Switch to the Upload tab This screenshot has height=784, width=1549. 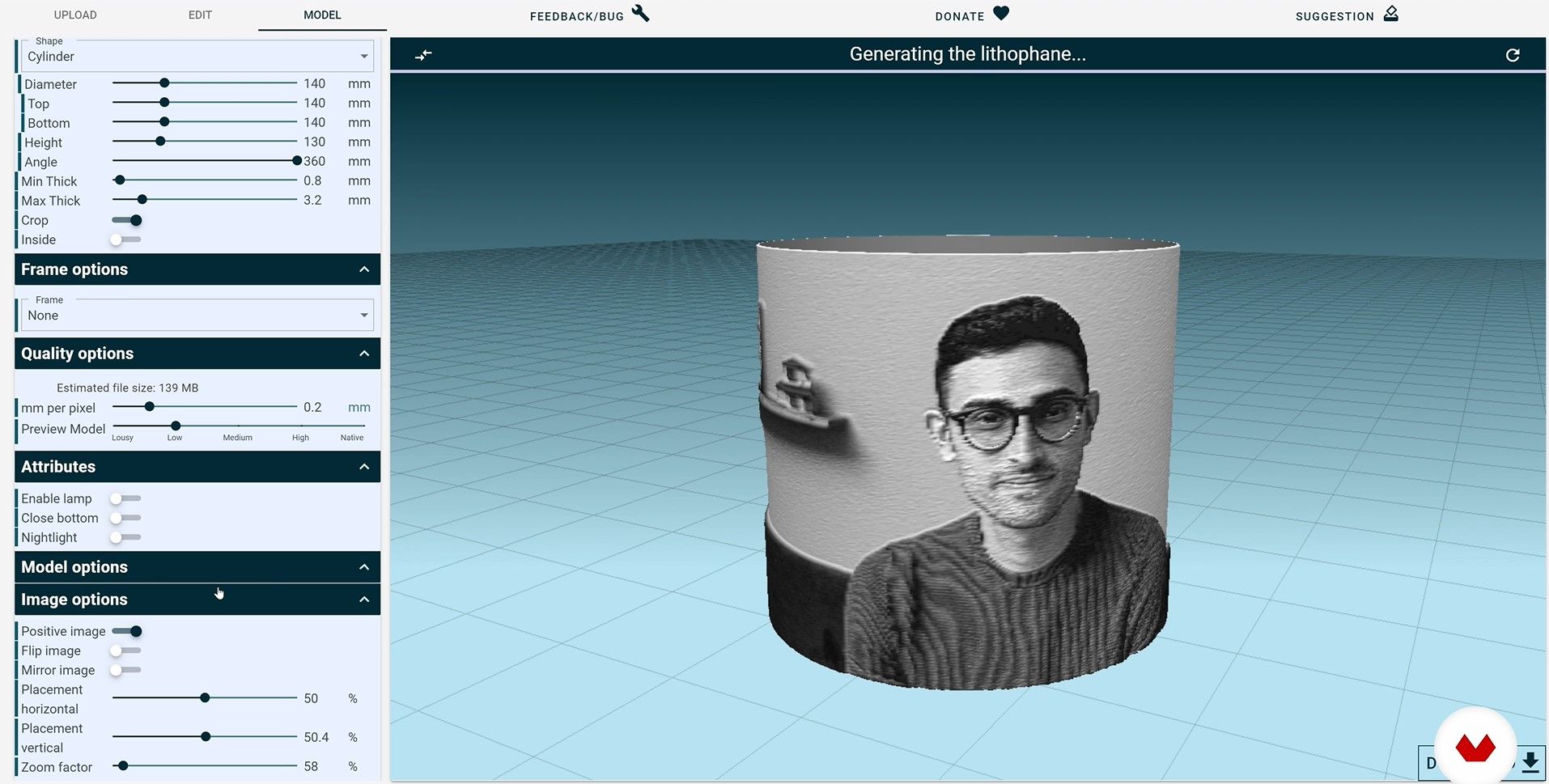pos(75,15)
